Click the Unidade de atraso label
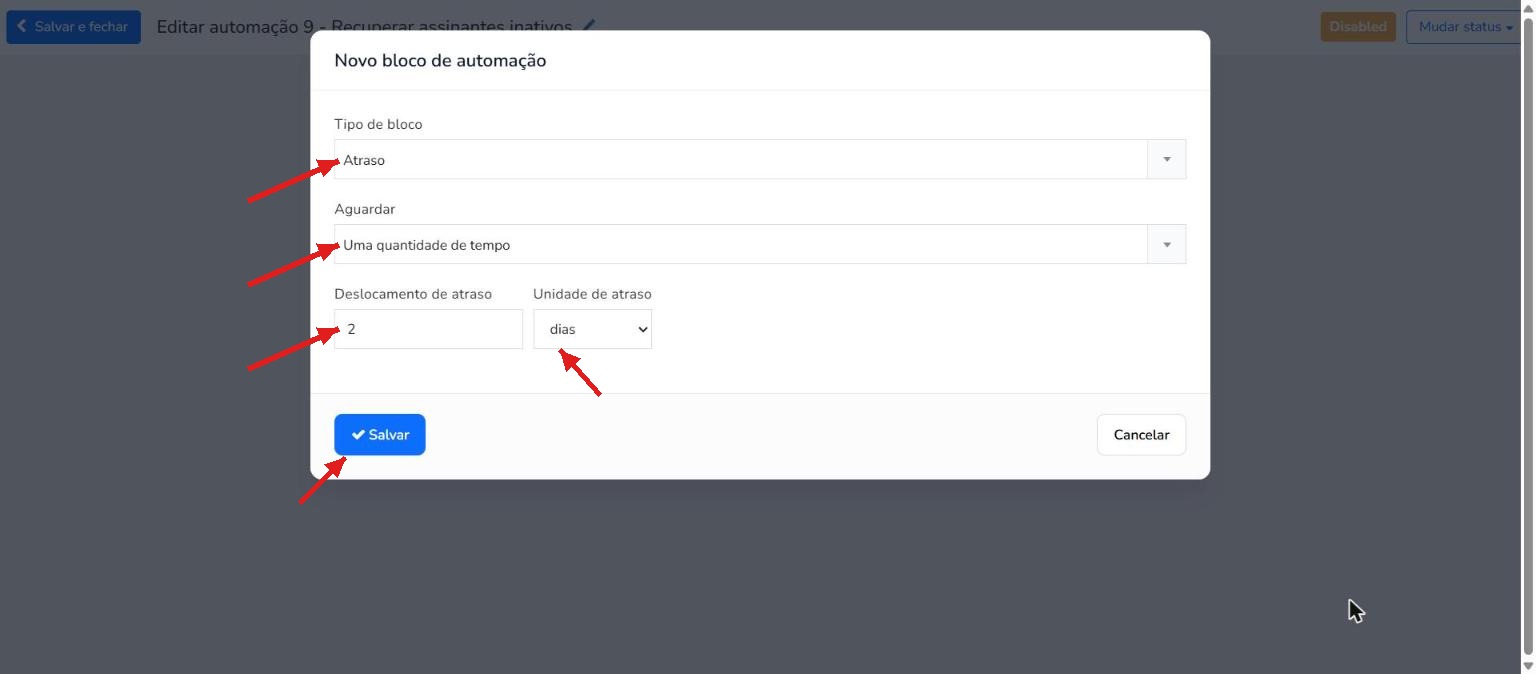1536x674 pixels. point(592,294)
